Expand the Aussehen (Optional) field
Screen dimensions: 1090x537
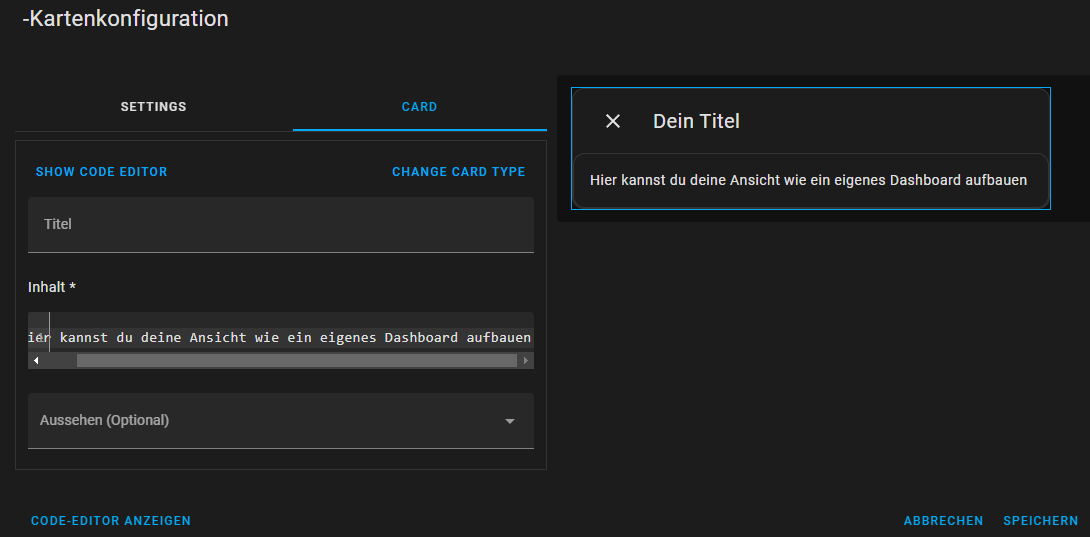click(281, 421)
